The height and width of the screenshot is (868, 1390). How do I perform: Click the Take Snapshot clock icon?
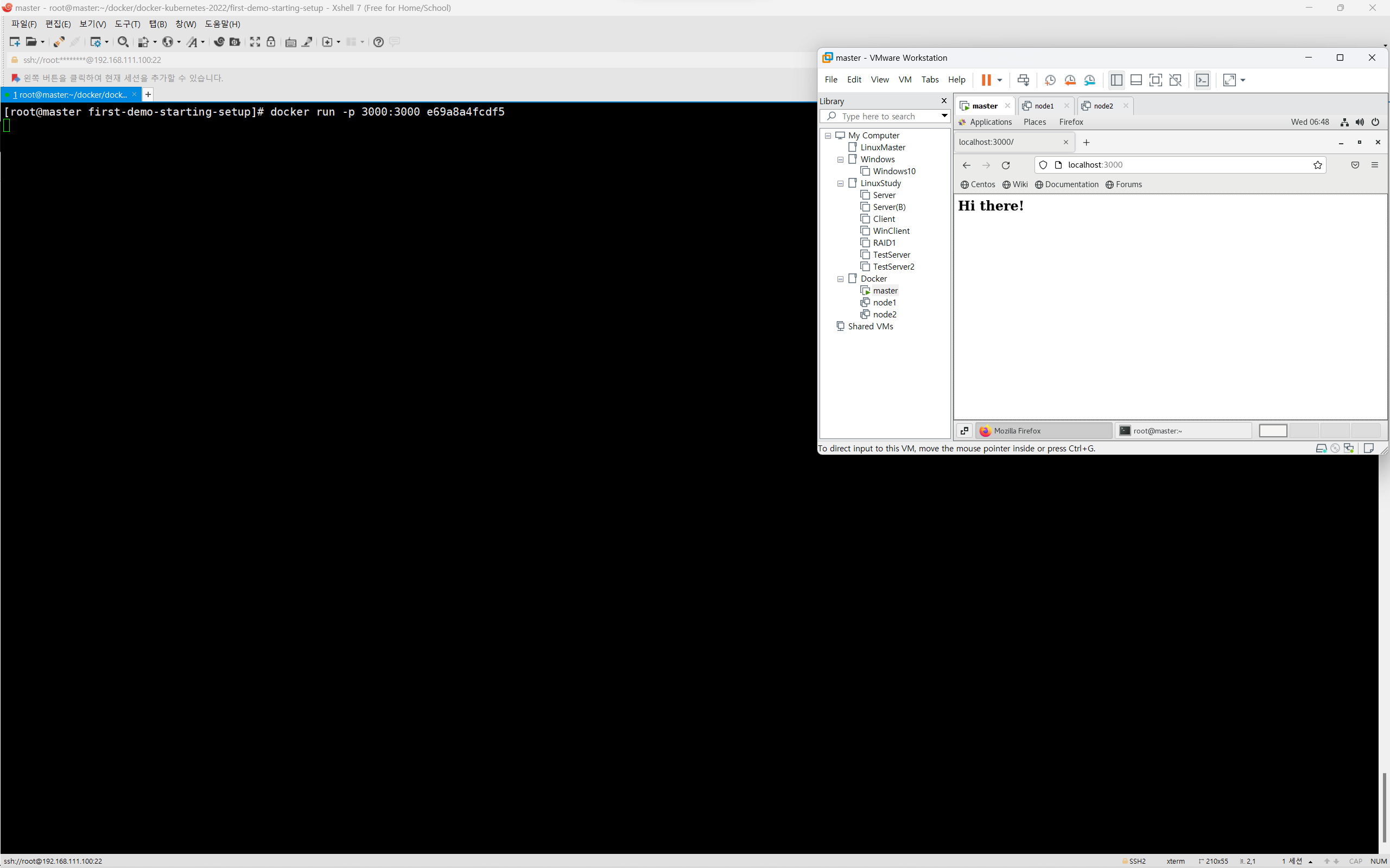pyautogui.click(x=1050, y=80)
